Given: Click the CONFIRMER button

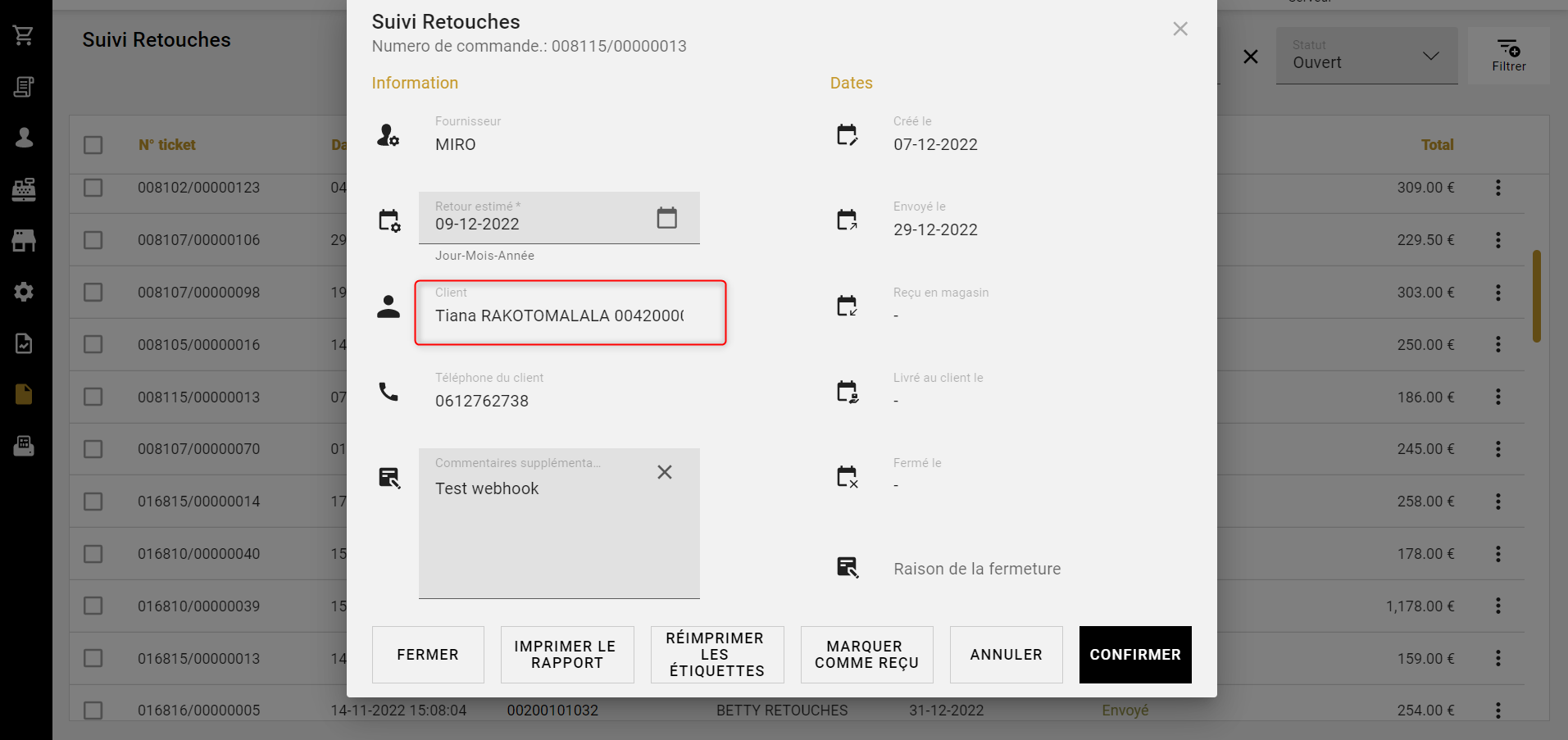Looking at the screenshot, I should click(x=1134, y=655).
